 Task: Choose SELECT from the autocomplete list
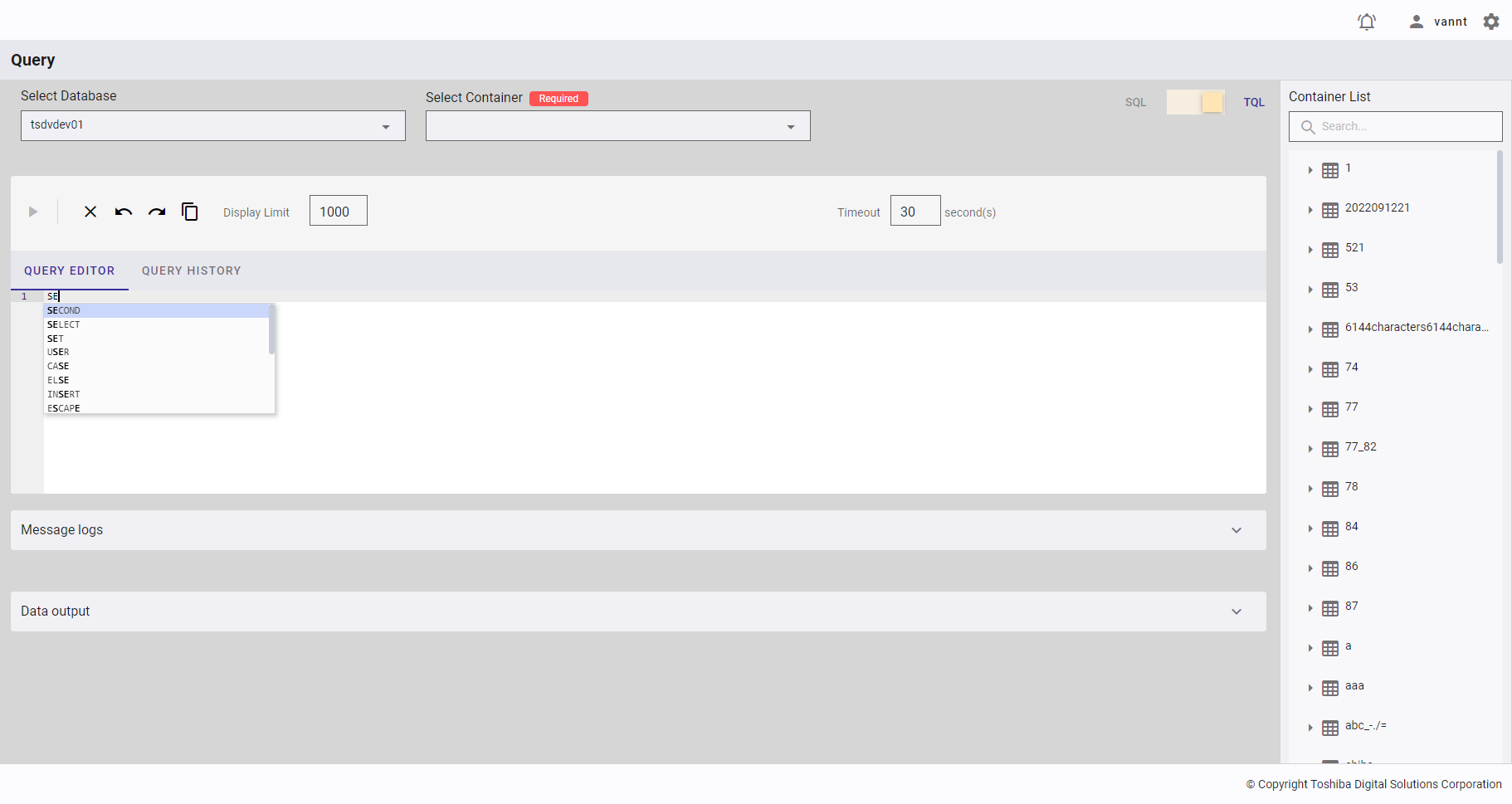point(64,324)
